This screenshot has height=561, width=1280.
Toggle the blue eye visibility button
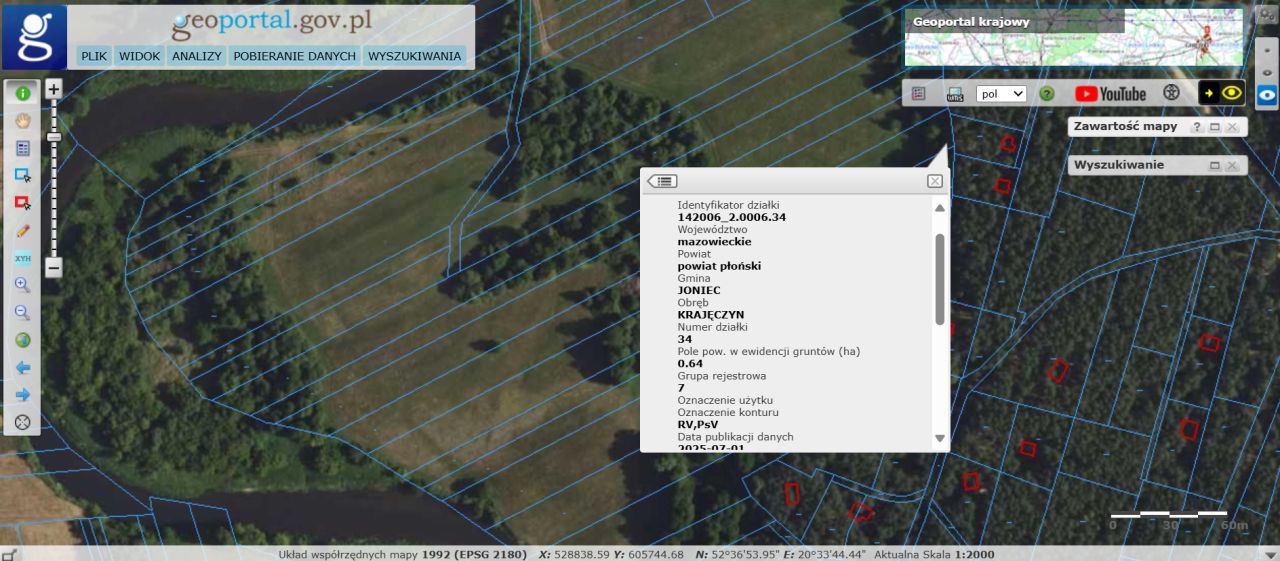(x=1267, y=95)
